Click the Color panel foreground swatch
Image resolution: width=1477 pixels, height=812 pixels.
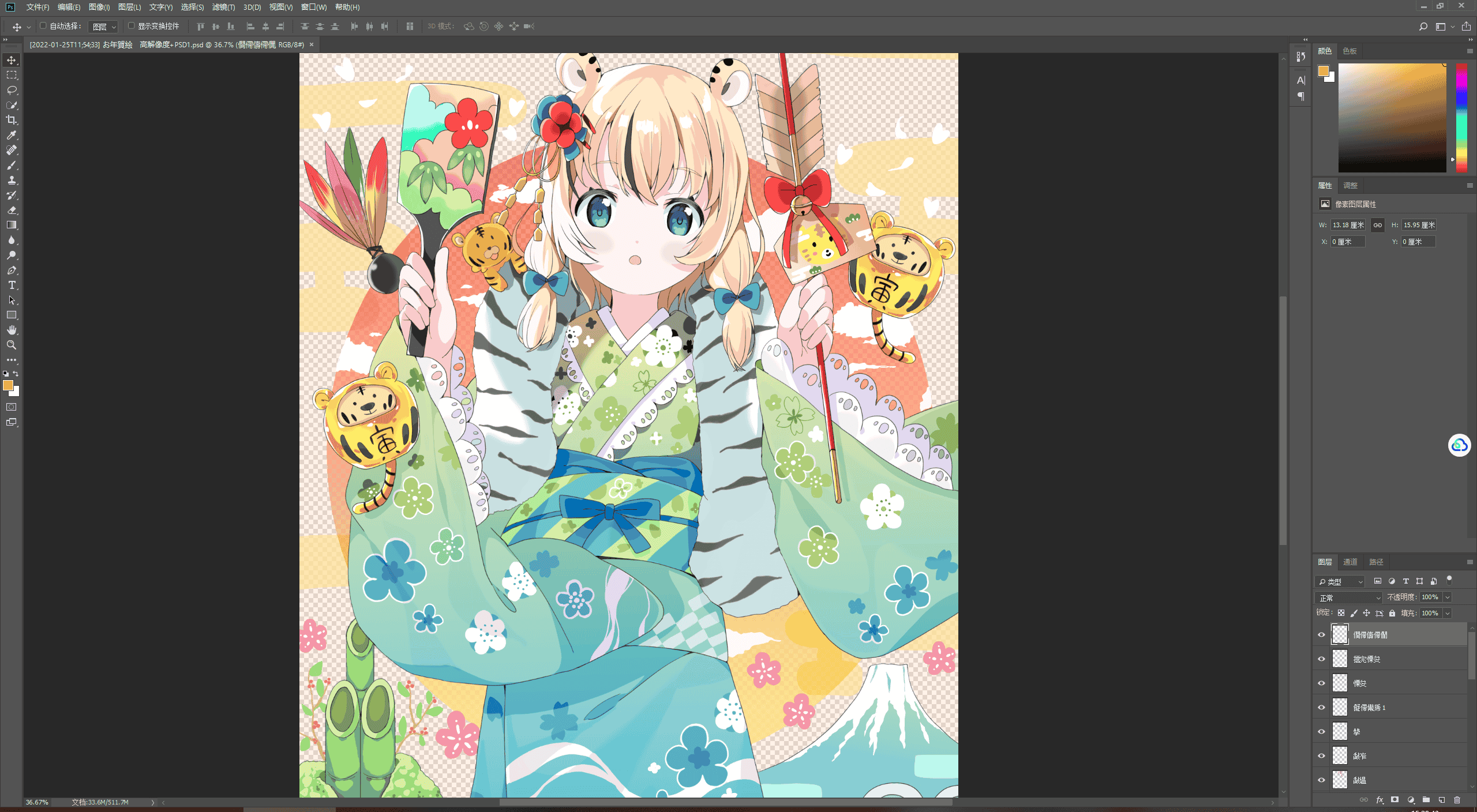pyautogui.click(x=1323, y=71)
